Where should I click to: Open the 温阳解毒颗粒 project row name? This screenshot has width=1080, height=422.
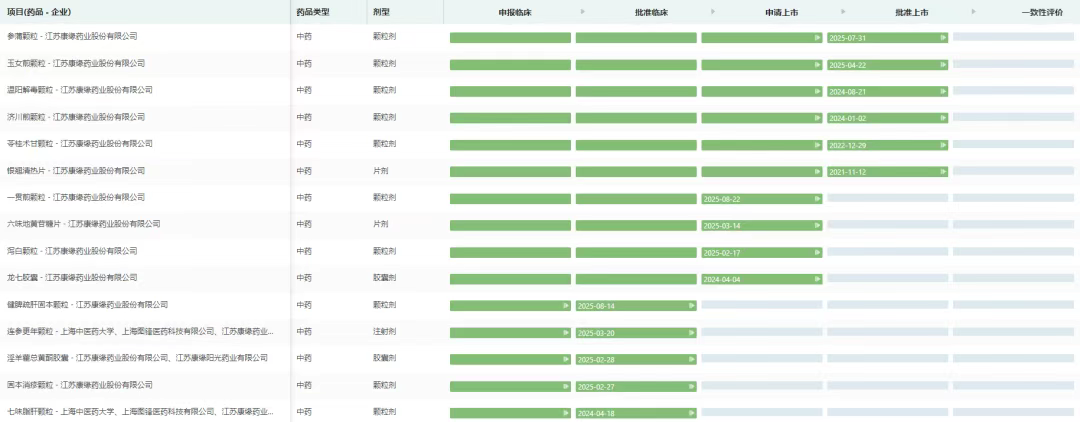tap(79, 90)
